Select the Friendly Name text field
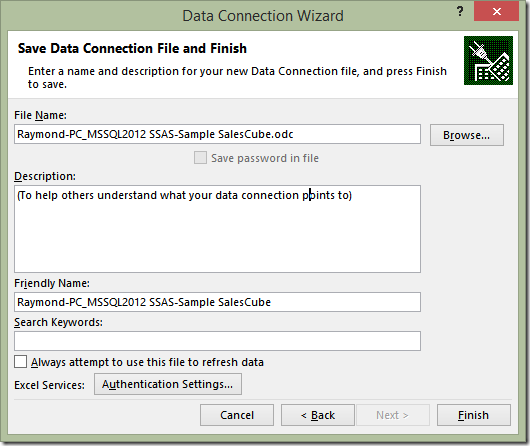The image size is (530, 446). [217, 302]
